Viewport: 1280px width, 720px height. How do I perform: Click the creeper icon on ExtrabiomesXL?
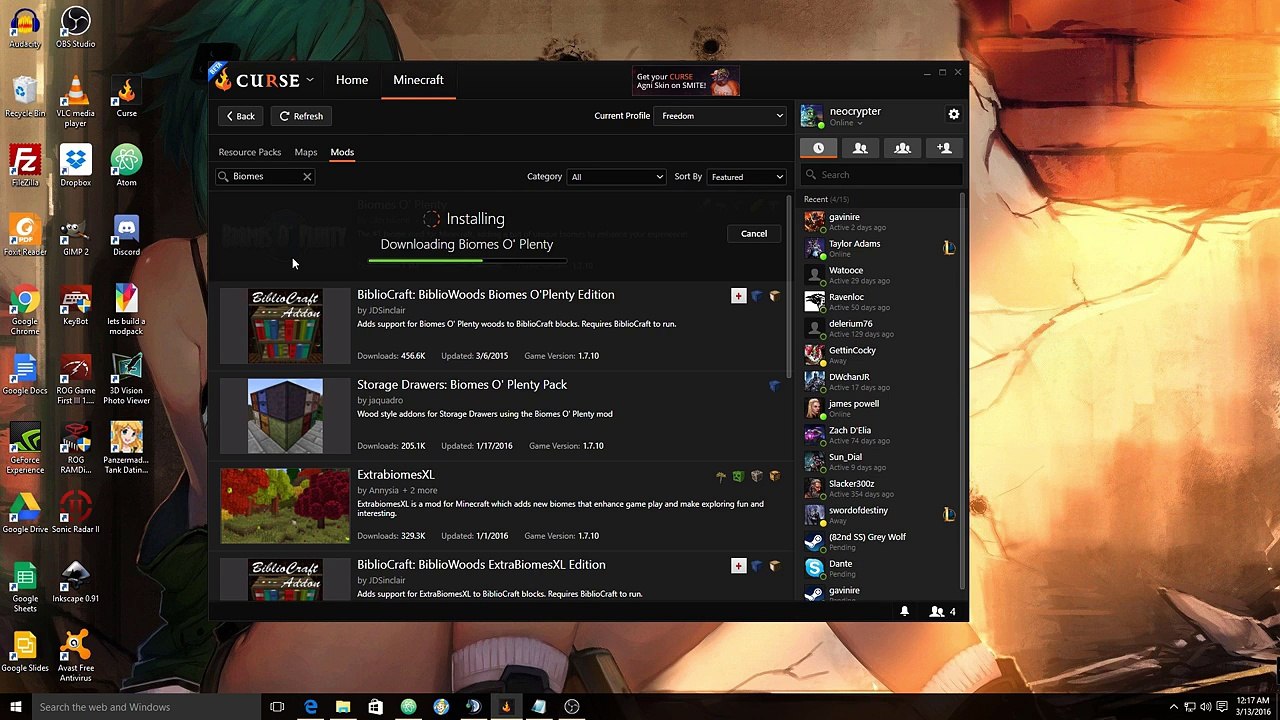click(738, 476)
